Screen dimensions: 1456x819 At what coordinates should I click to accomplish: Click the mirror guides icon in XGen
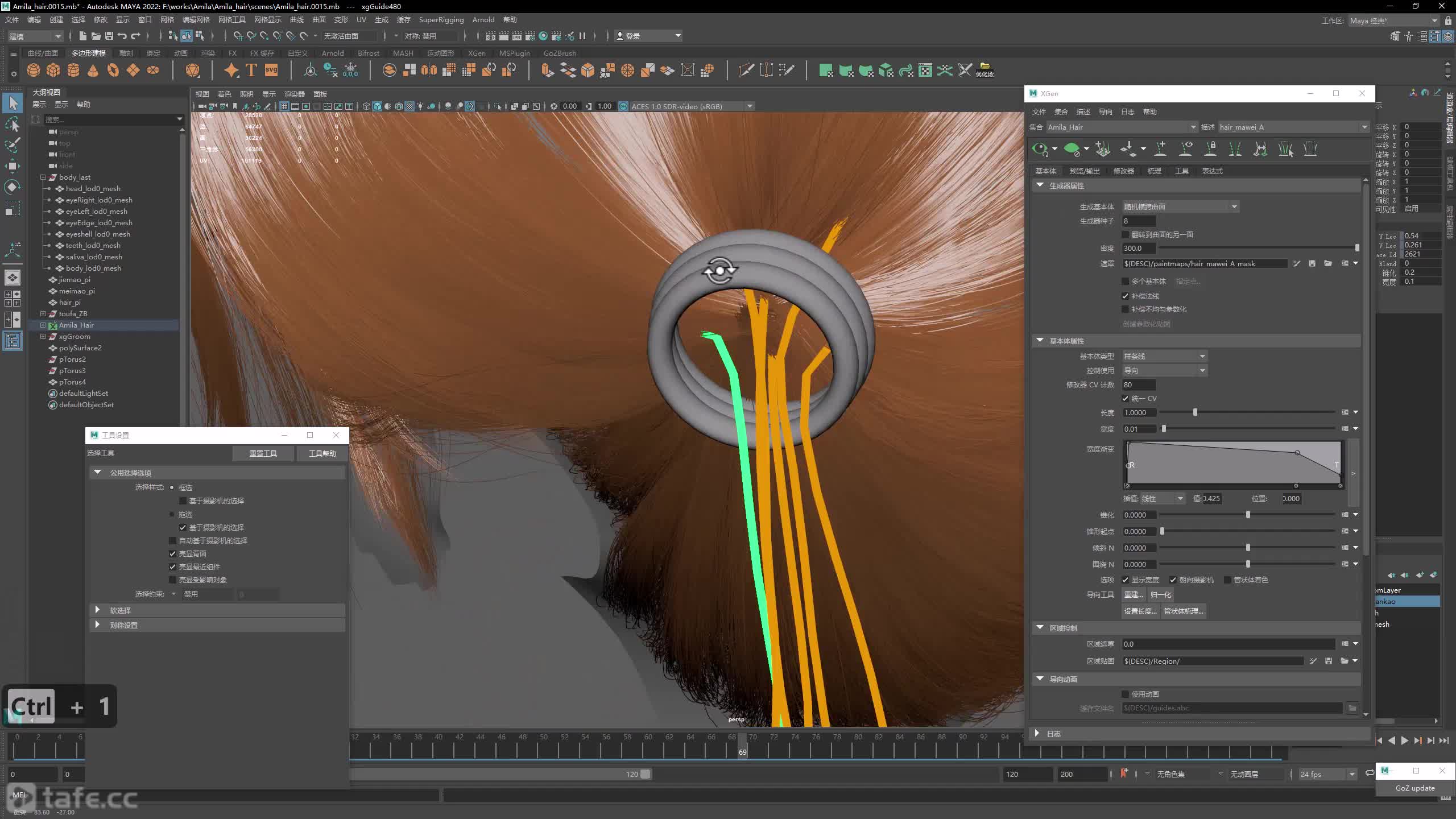(x=1235, y=149)
